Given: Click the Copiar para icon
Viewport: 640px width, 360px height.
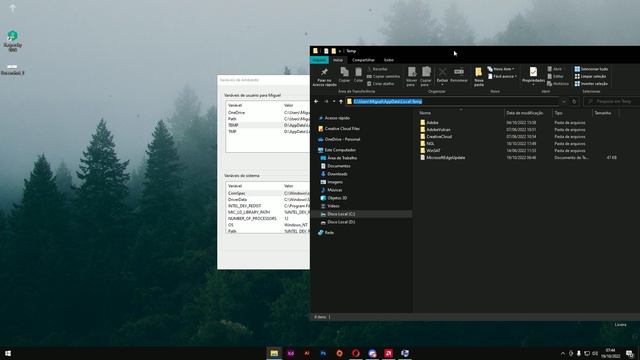Looking at the screenshot, I should [426, 72].
